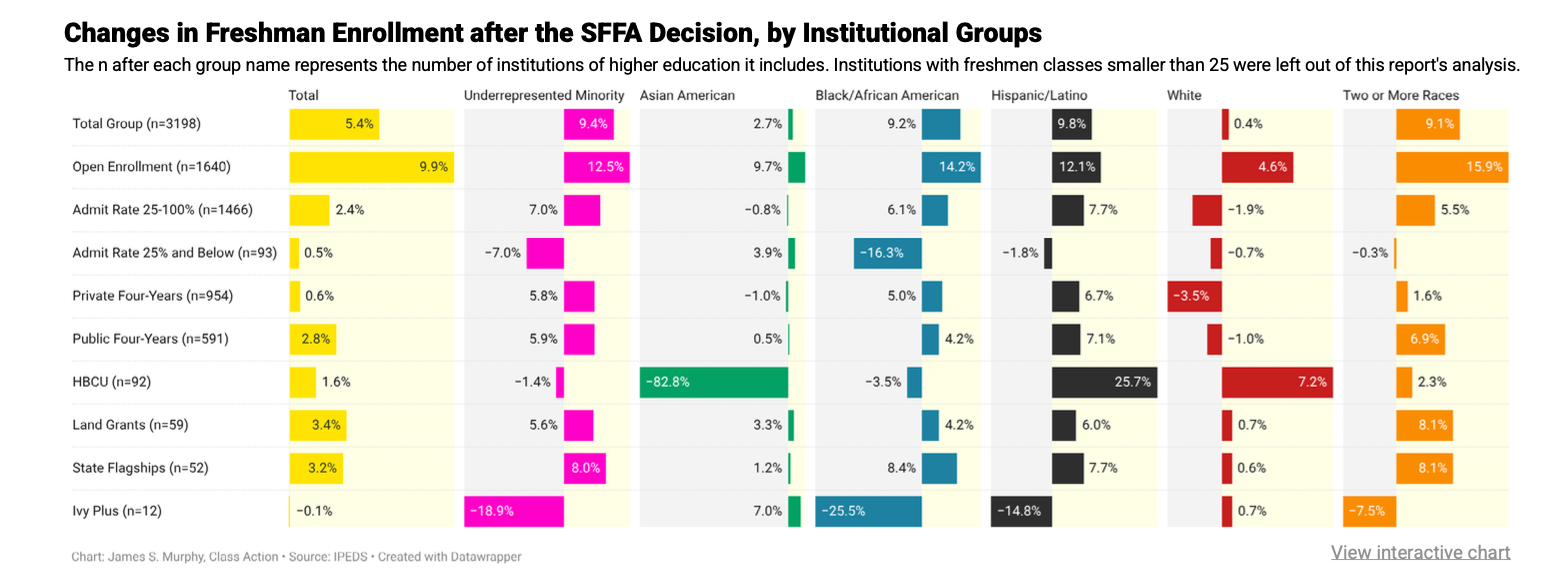Select the red 7.2% HBCU White bar

[1276, 382]
